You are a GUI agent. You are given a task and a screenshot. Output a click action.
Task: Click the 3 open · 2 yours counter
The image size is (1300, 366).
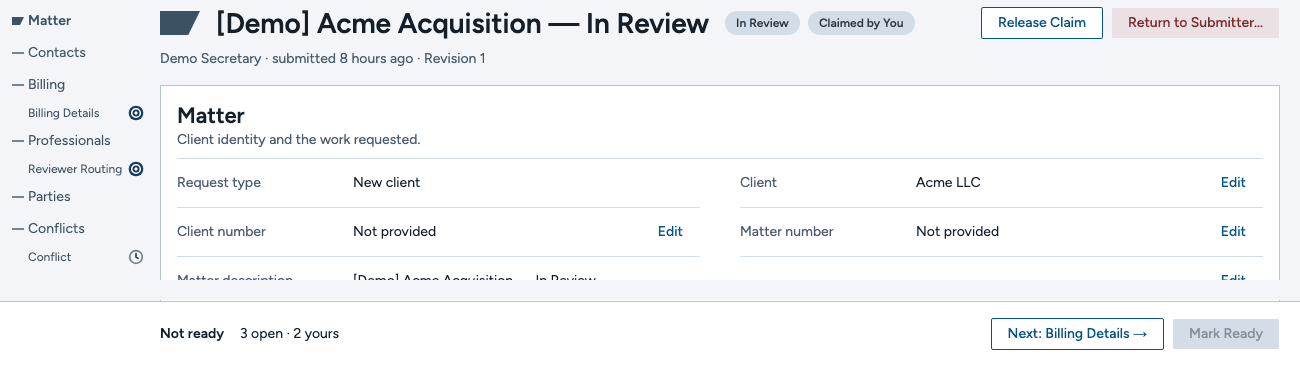click(289, 334)
